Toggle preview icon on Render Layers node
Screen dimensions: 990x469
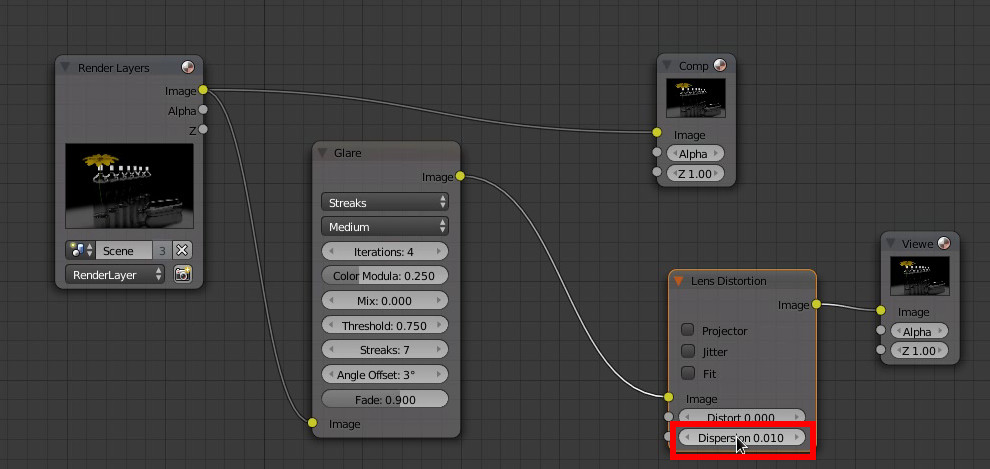click(188, 68)
